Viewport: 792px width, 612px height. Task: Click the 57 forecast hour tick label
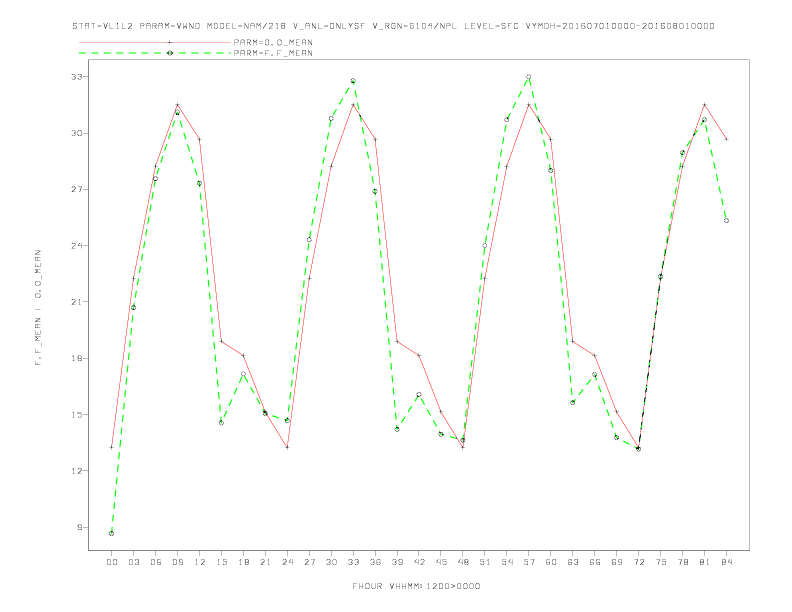[529, 562]
